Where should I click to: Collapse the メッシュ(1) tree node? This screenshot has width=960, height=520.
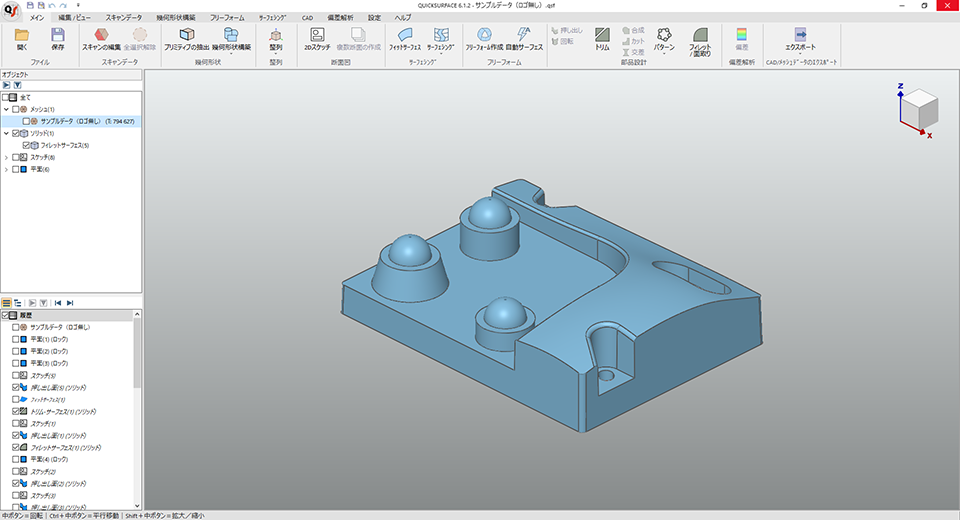pyautogui.click(x=6, y=109)
